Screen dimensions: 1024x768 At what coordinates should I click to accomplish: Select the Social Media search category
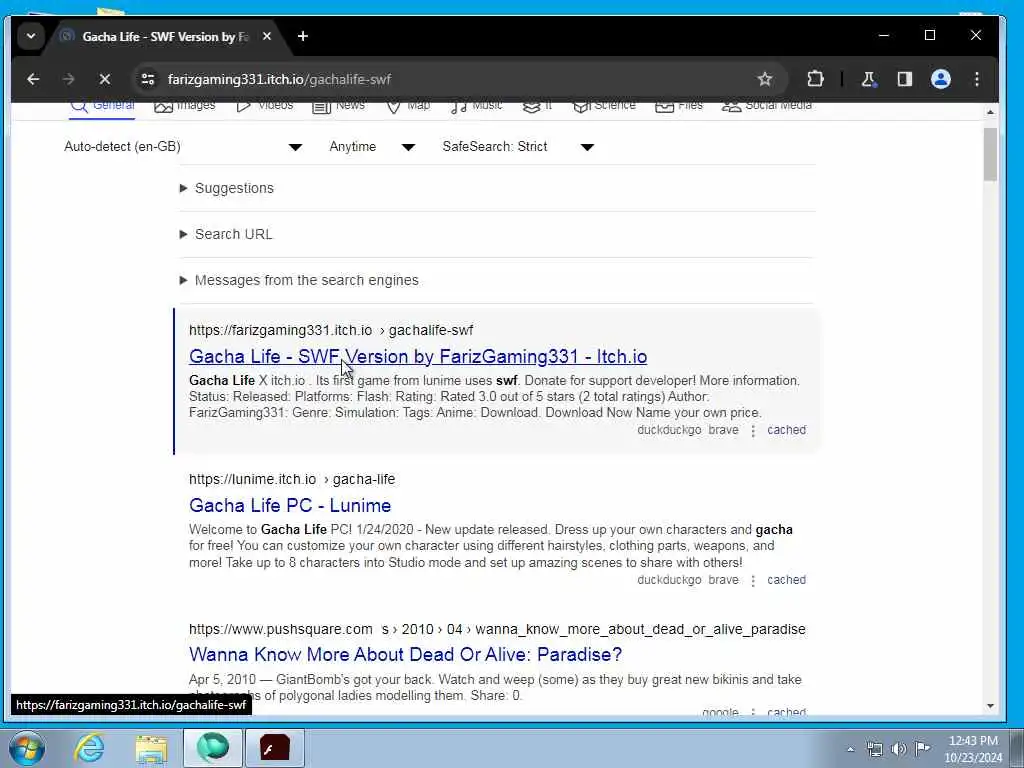(767, 106)
